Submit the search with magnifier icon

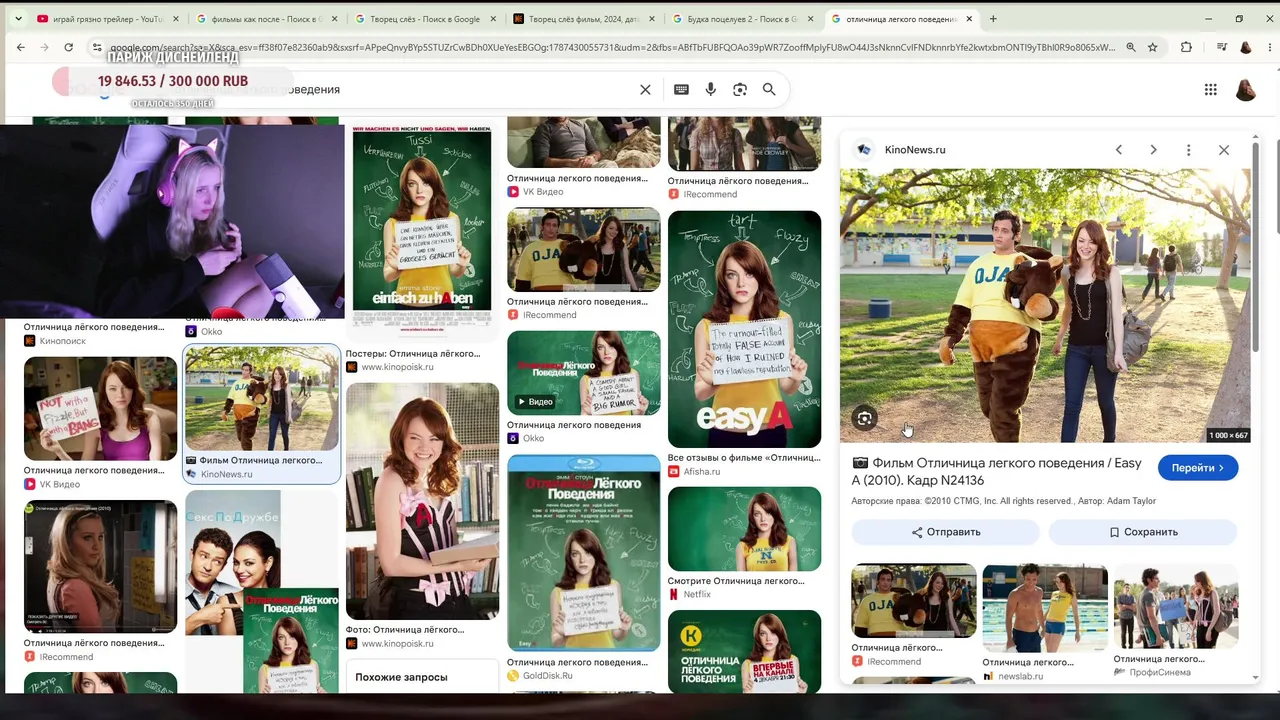pos(769,90)
